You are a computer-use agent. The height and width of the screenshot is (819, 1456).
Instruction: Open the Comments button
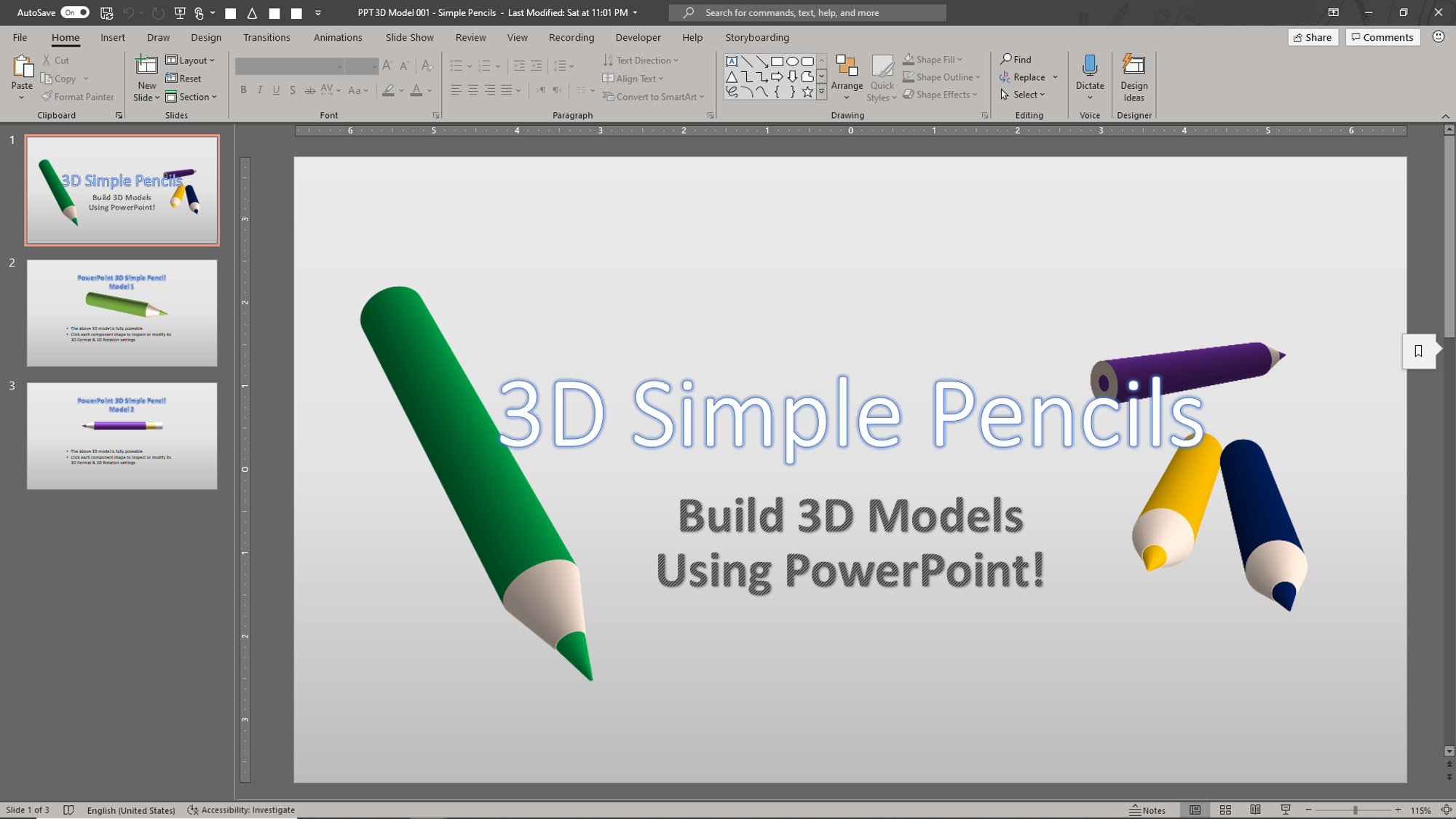point(1382,37)
